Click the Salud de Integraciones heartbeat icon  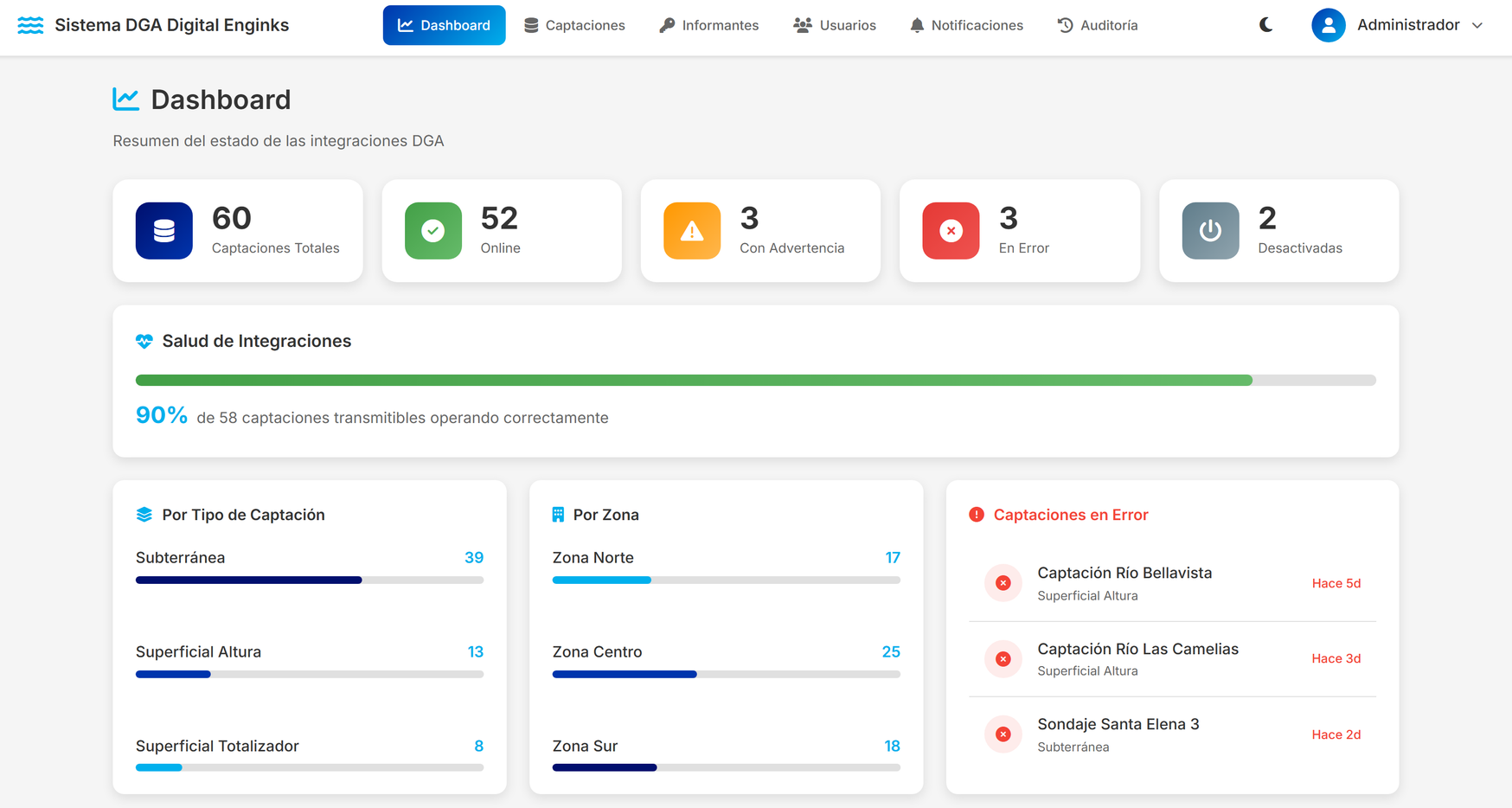click(x=144, y=341)
